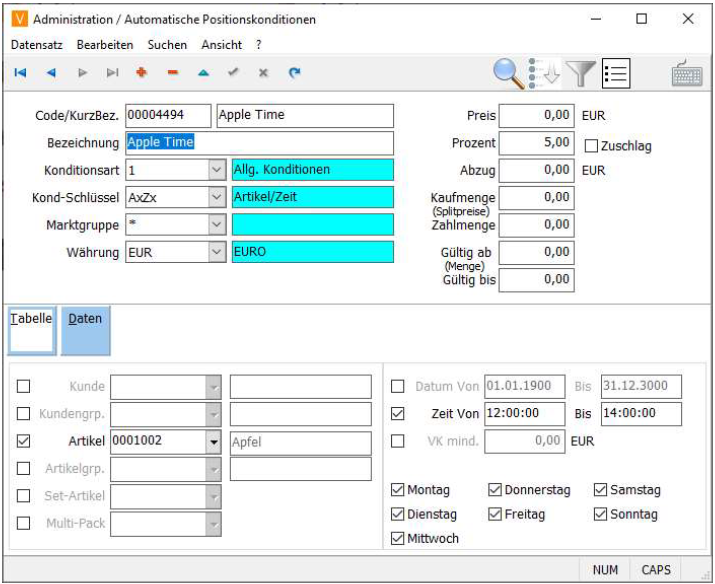The image size is (715, 584).
Task: Click the red minus delete record icon
Action: (172, 73)
